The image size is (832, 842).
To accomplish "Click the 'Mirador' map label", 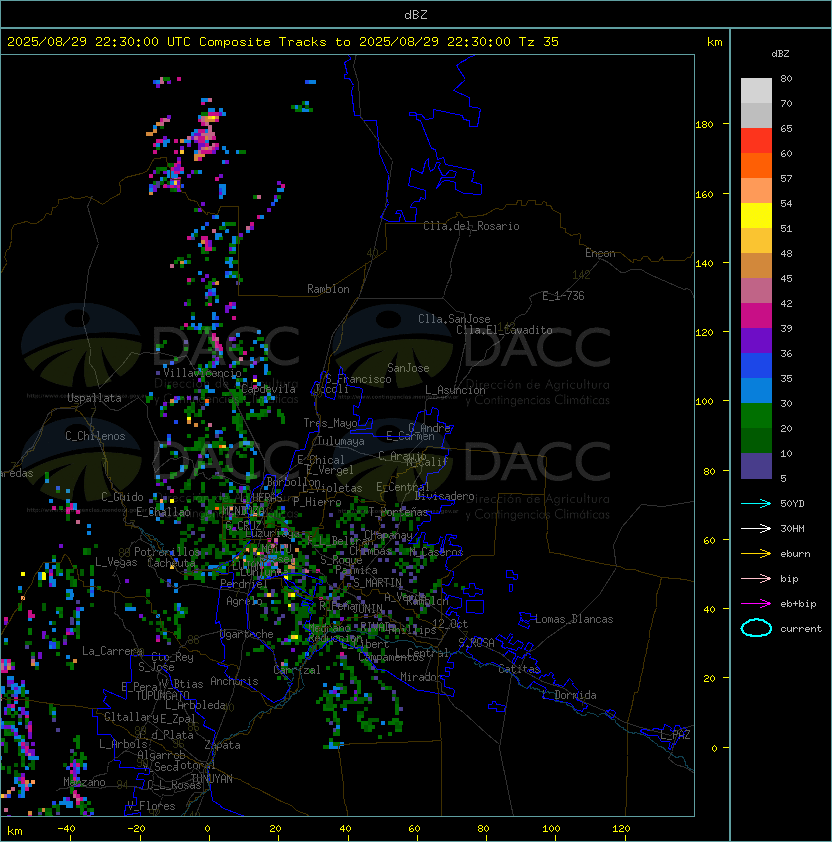I will 421,677.
